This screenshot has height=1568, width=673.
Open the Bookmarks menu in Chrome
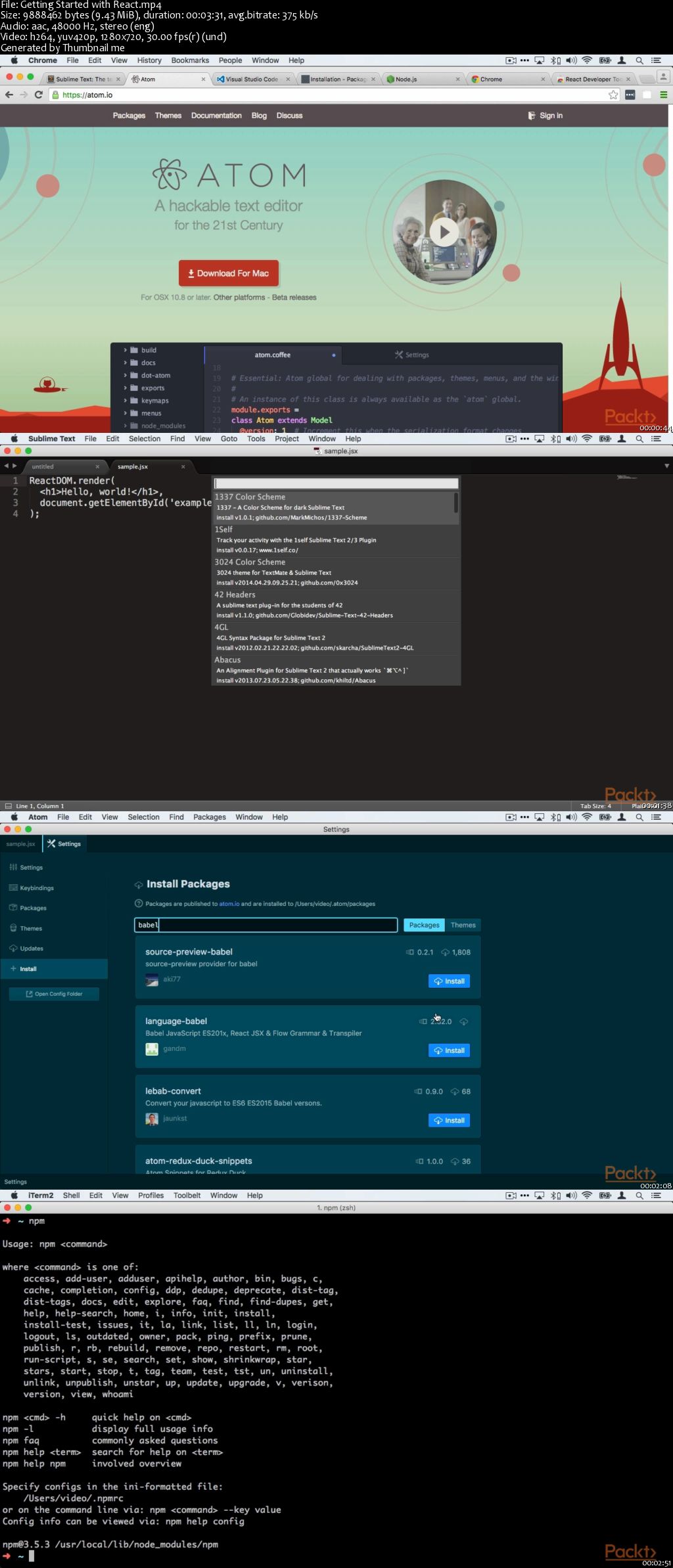190,60
